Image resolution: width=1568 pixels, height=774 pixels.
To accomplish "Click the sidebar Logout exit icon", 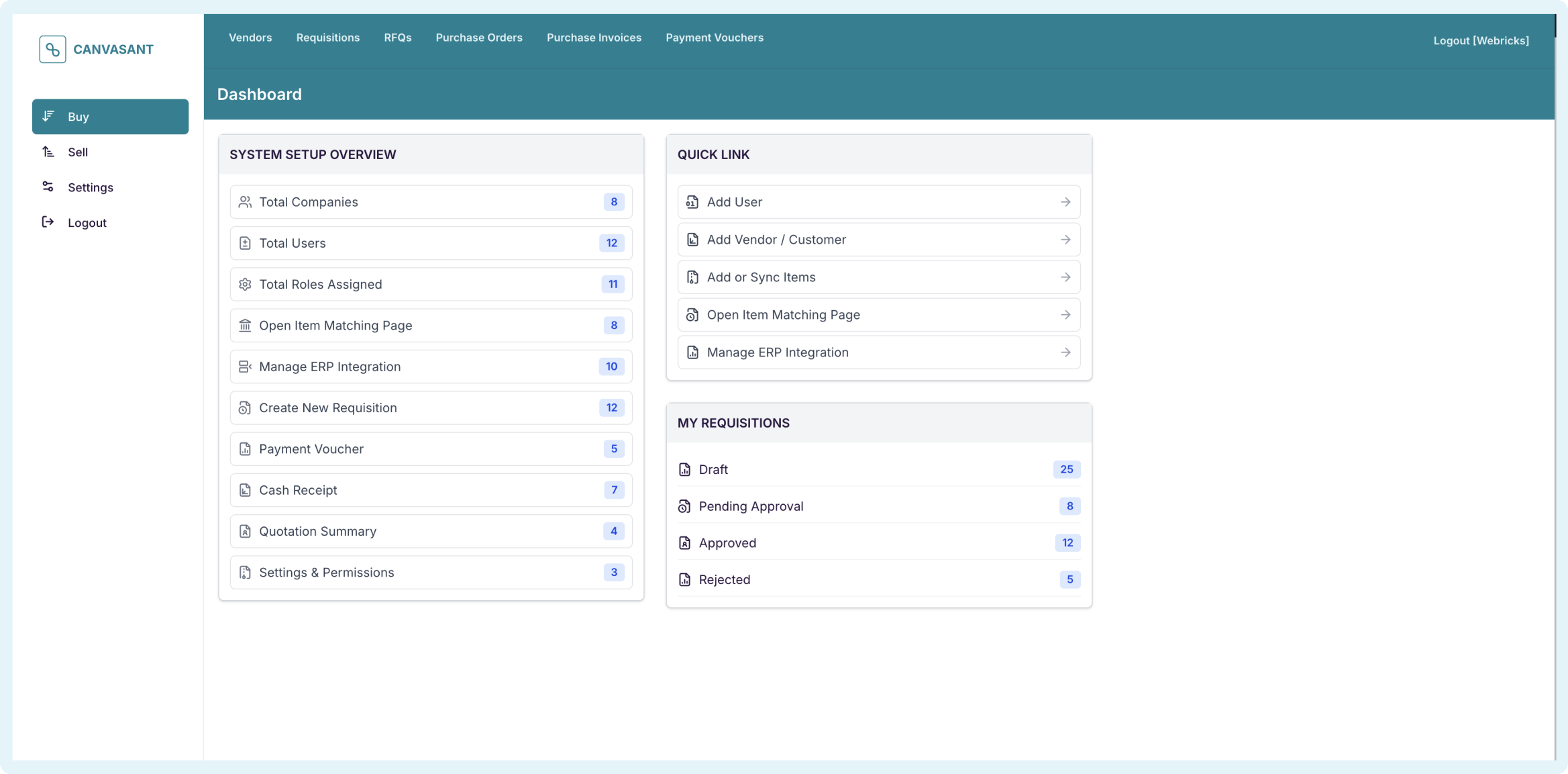I will pos(48,222).
